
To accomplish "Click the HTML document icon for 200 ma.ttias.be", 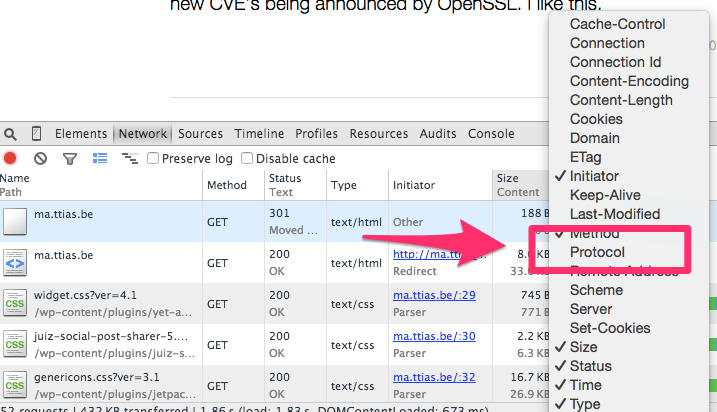I will (15, 262).
